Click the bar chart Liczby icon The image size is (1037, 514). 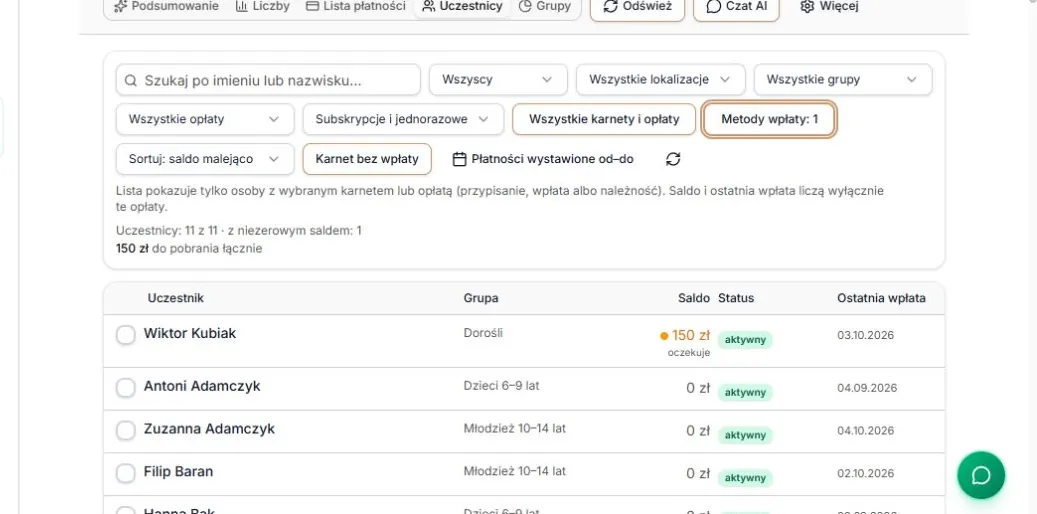pyautogui.click(x=241, y=7)
